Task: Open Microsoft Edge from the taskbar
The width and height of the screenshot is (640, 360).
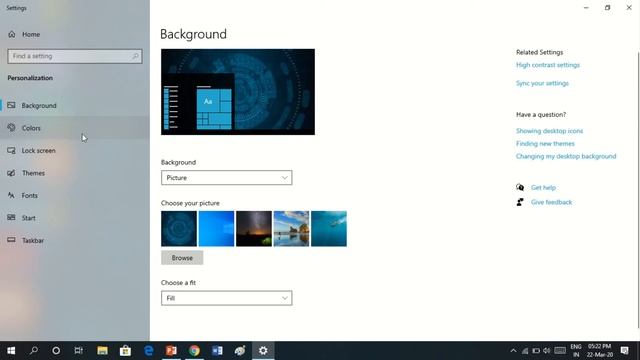Action: click(x=149, y=351)
